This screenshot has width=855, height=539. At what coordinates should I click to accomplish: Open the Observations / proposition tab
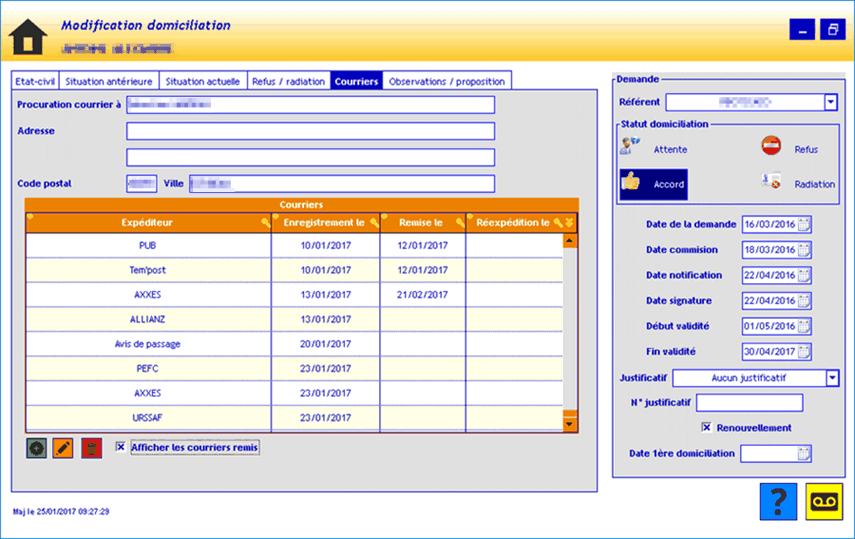click(446, 81)
